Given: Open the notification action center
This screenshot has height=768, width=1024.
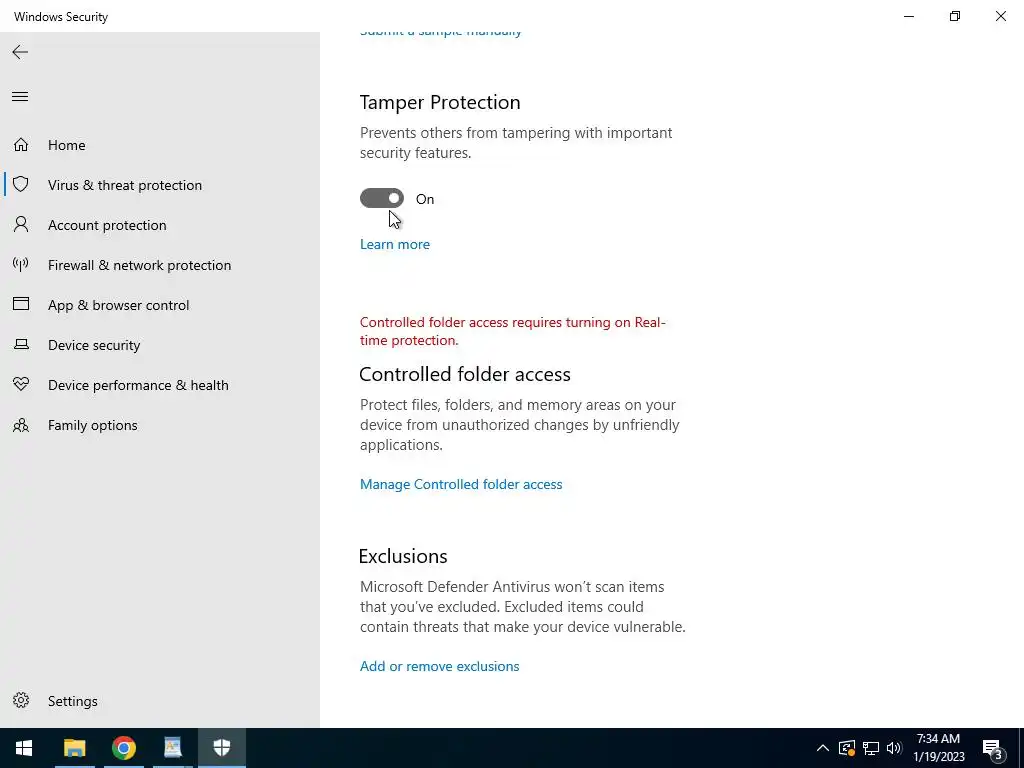Looking at the screenshot, I should coord(993,748).
